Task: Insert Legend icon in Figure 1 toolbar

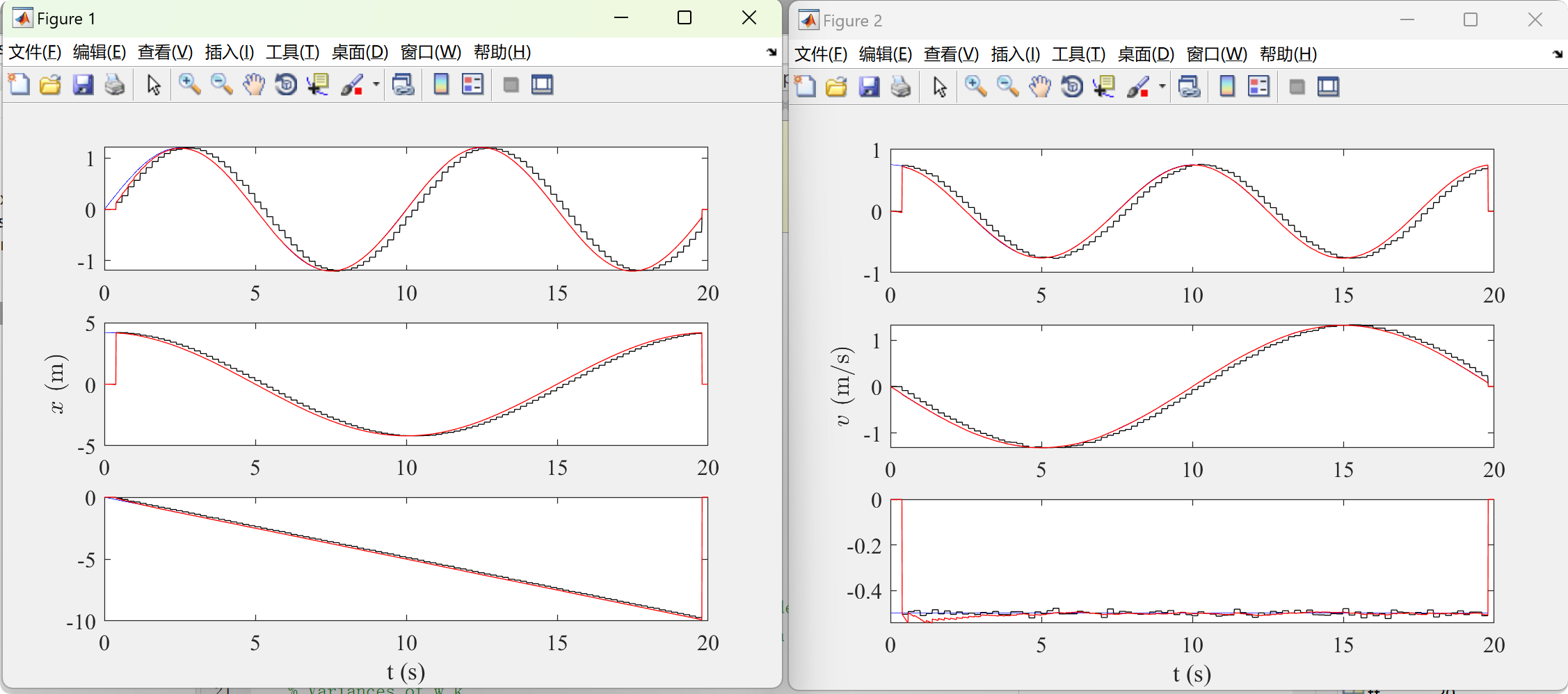Action: (x=472, y=85)
